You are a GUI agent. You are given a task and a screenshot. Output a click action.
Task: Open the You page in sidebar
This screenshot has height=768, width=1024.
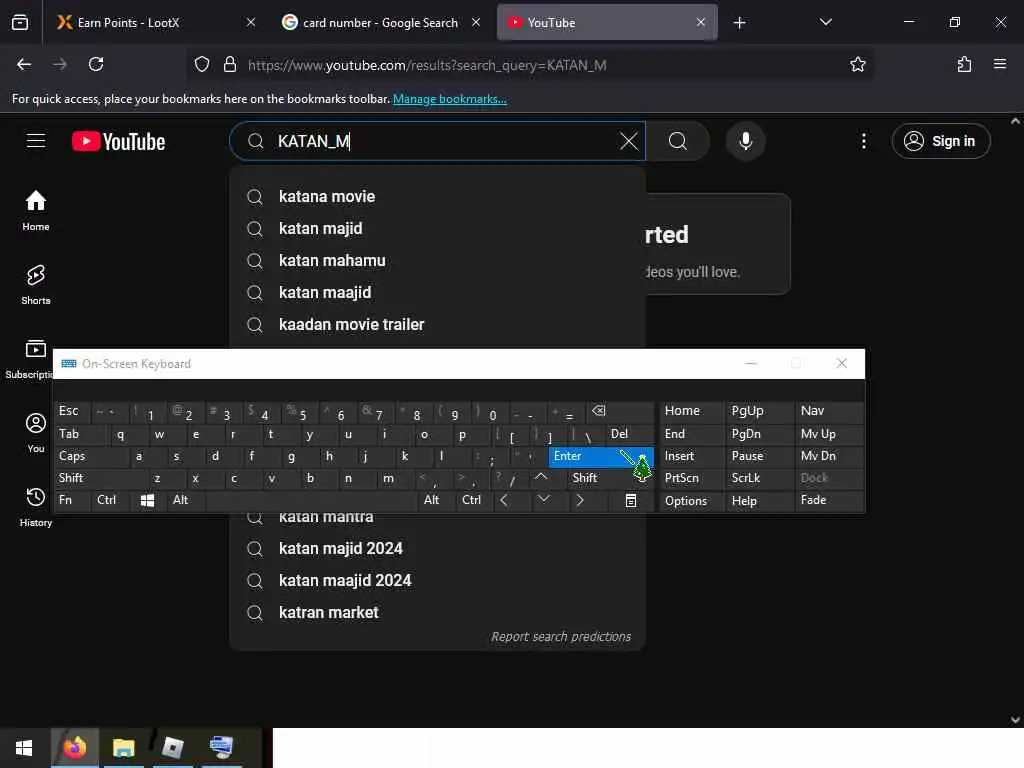[x=36, y=432]
